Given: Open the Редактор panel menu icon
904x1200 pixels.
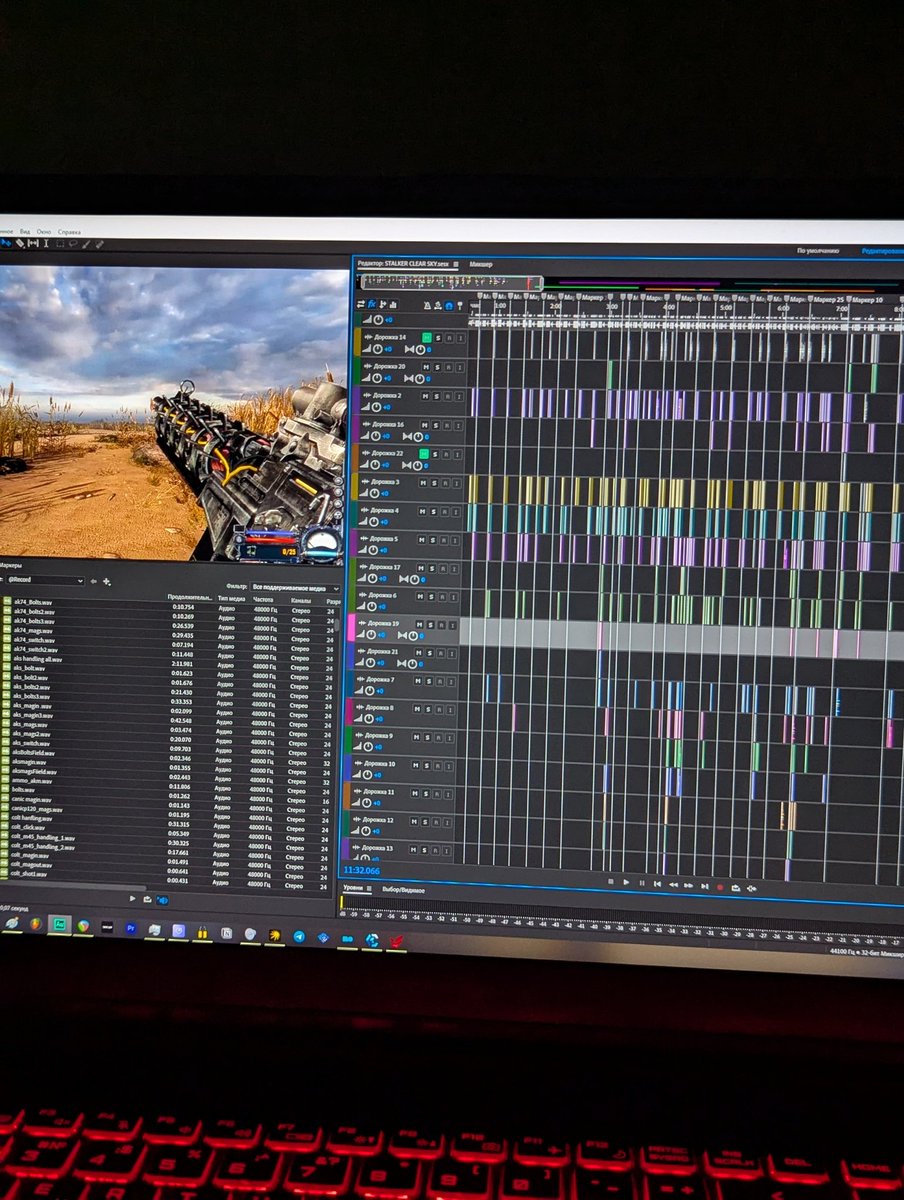Looking at the screenshot, I should coord(456,264).
